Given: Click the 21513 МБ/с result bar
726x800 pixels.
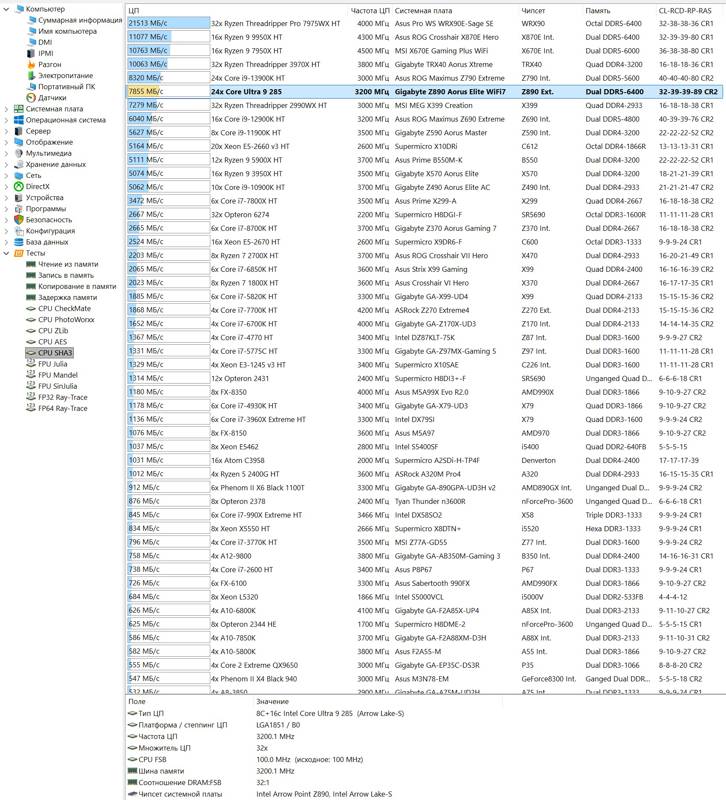Looking at the screenshot, I should pyautogui.click(x=167, y=22).
